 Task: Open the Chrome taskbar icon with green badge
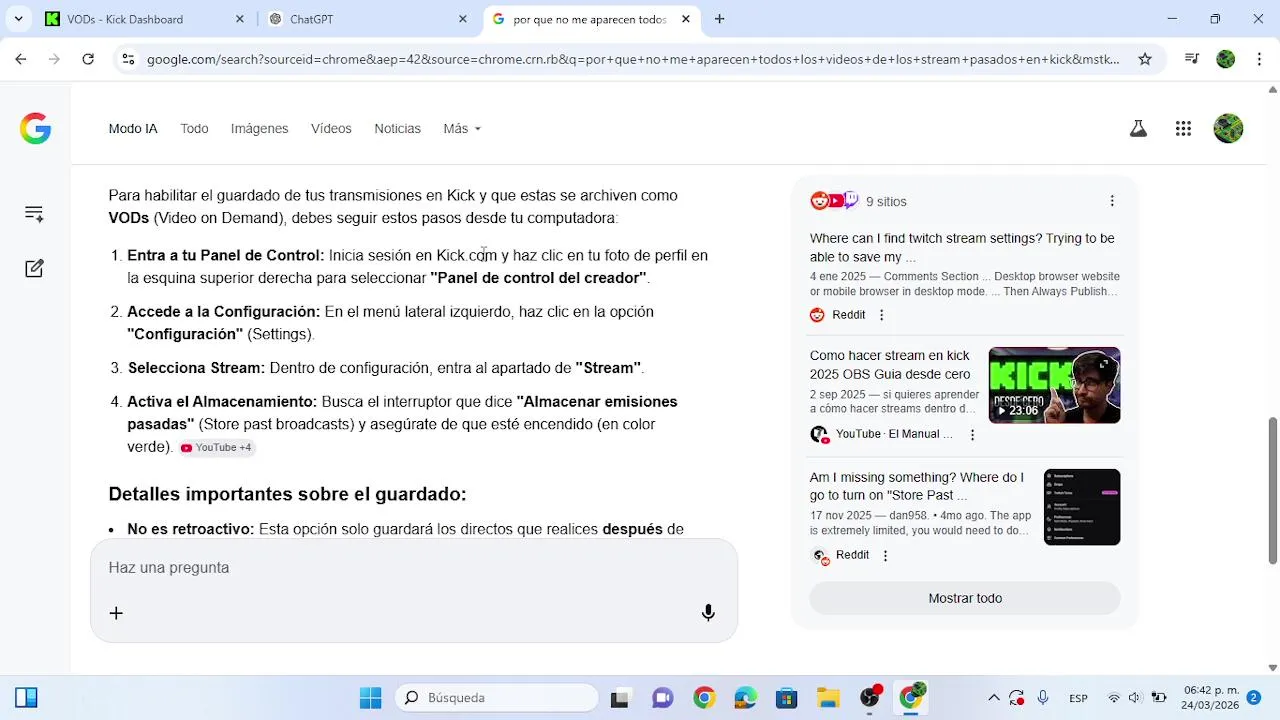click(x=911, y=698)
